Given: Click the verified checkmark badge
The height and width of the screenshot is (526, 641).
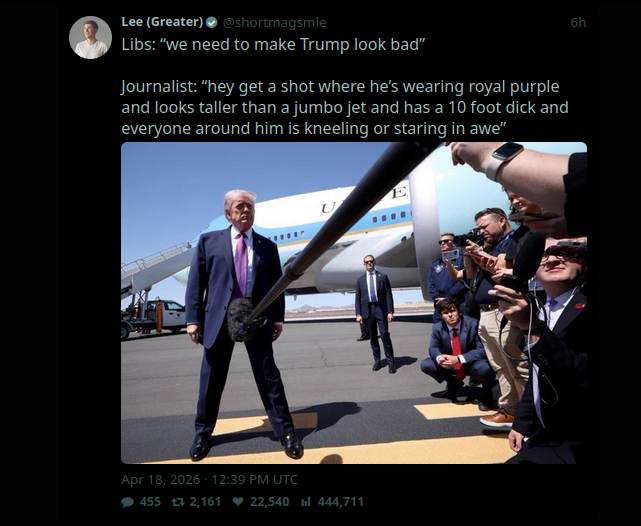Looking at the screenshot, I should [x=211, y=22].
